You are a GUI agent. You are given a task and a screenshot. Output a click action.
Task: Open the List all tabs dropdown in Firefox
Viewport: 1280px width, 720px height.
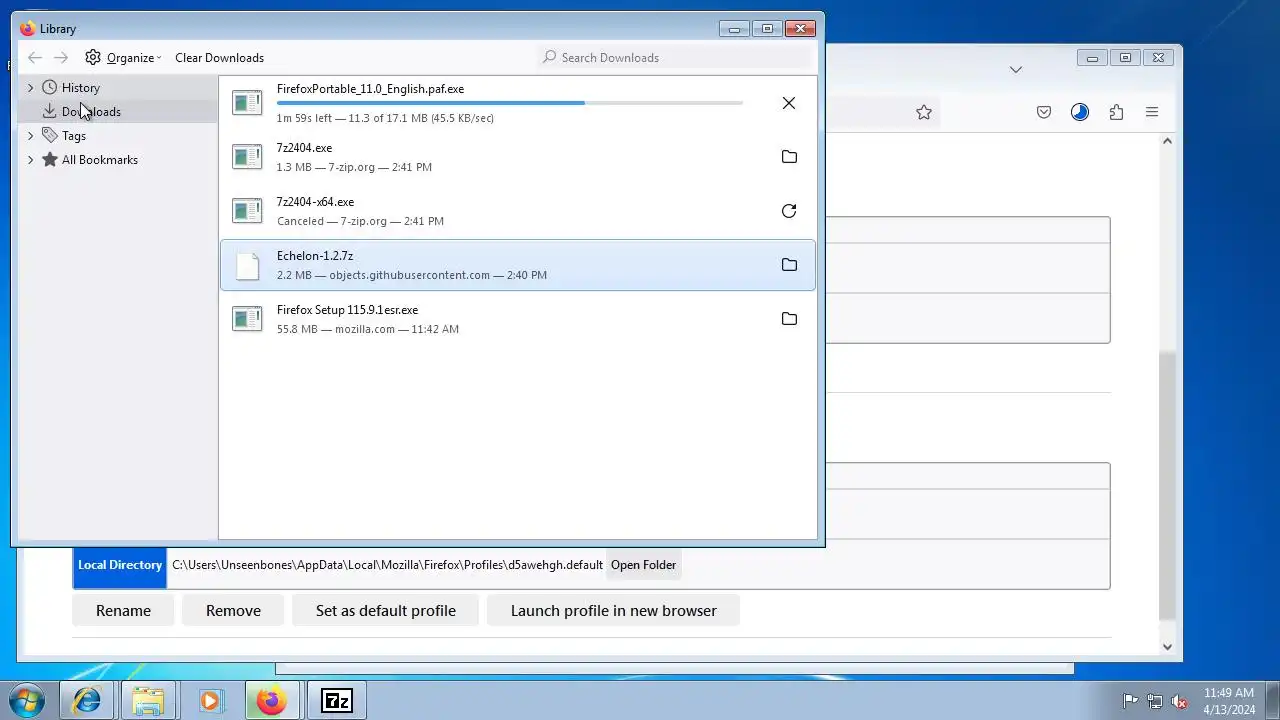pyautogui.click(x=1016, y=70)
